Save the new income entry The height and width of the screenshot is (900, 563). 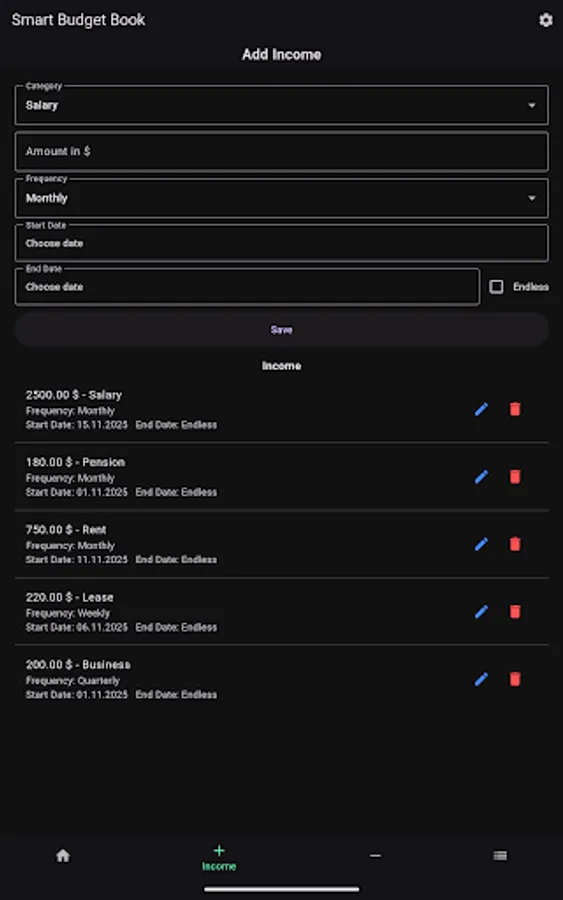(281, 329)
